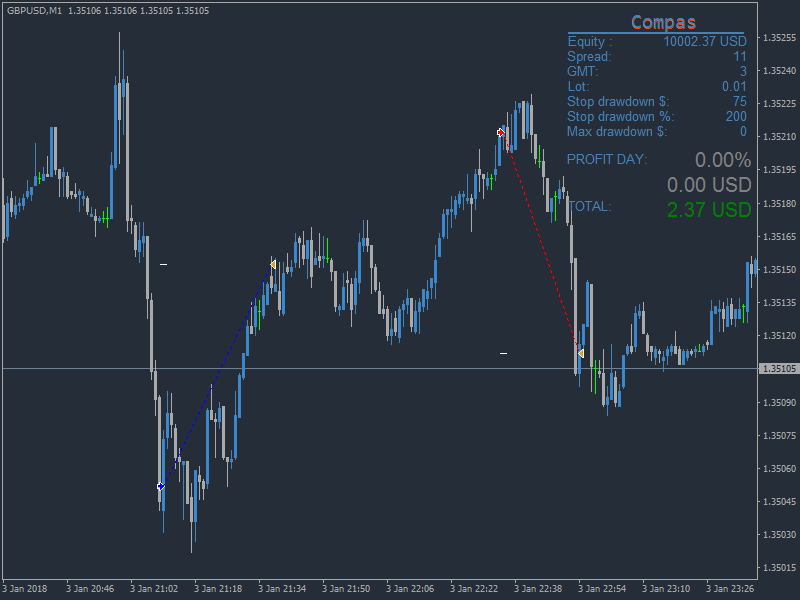Click the 3 Jan 22:06 time label
Image resolution: width=800 pixels, height=600 pixels.
point(410,589)
